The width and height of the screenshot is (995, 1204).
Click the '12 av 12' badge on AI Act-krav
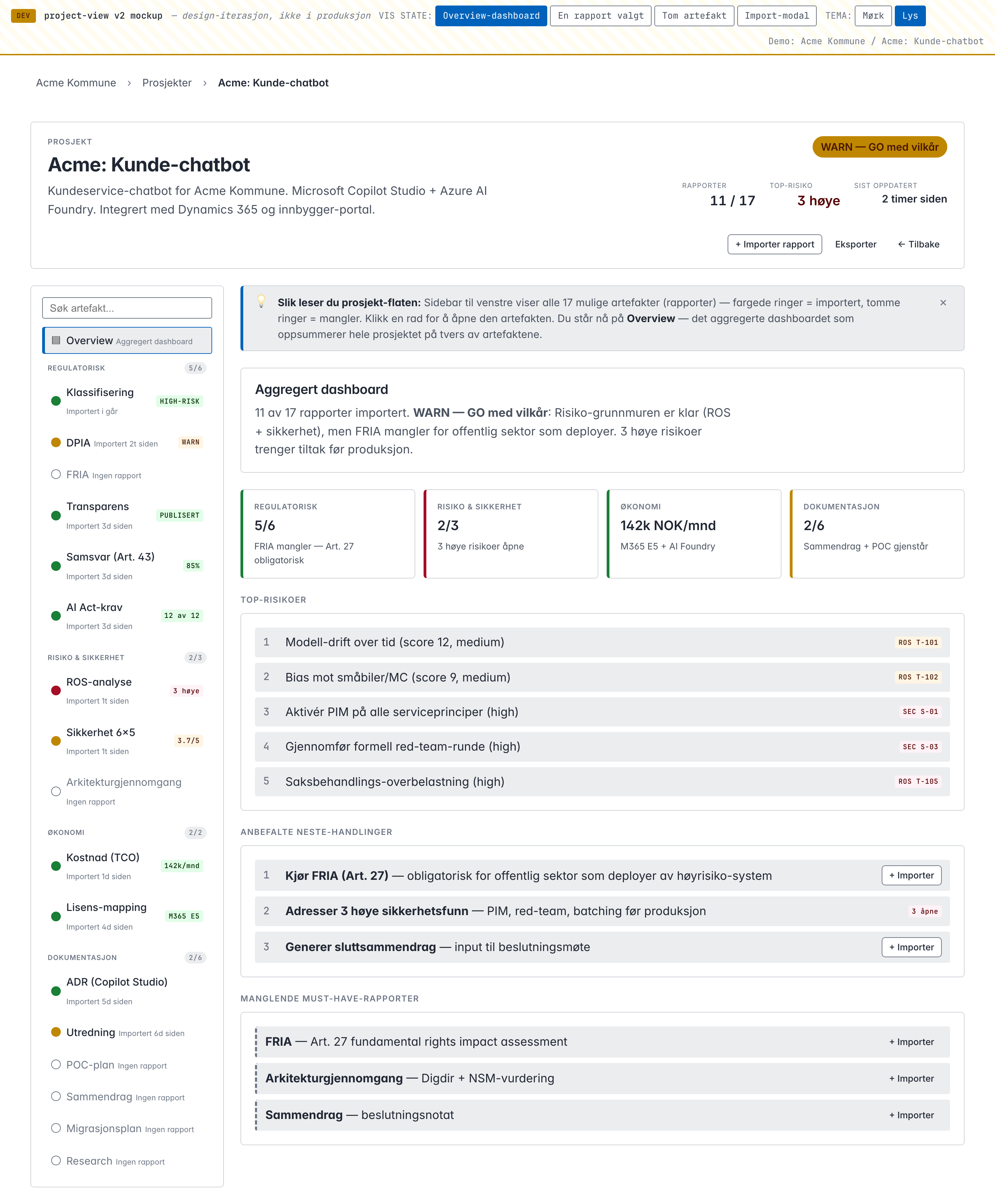point(182,616)
